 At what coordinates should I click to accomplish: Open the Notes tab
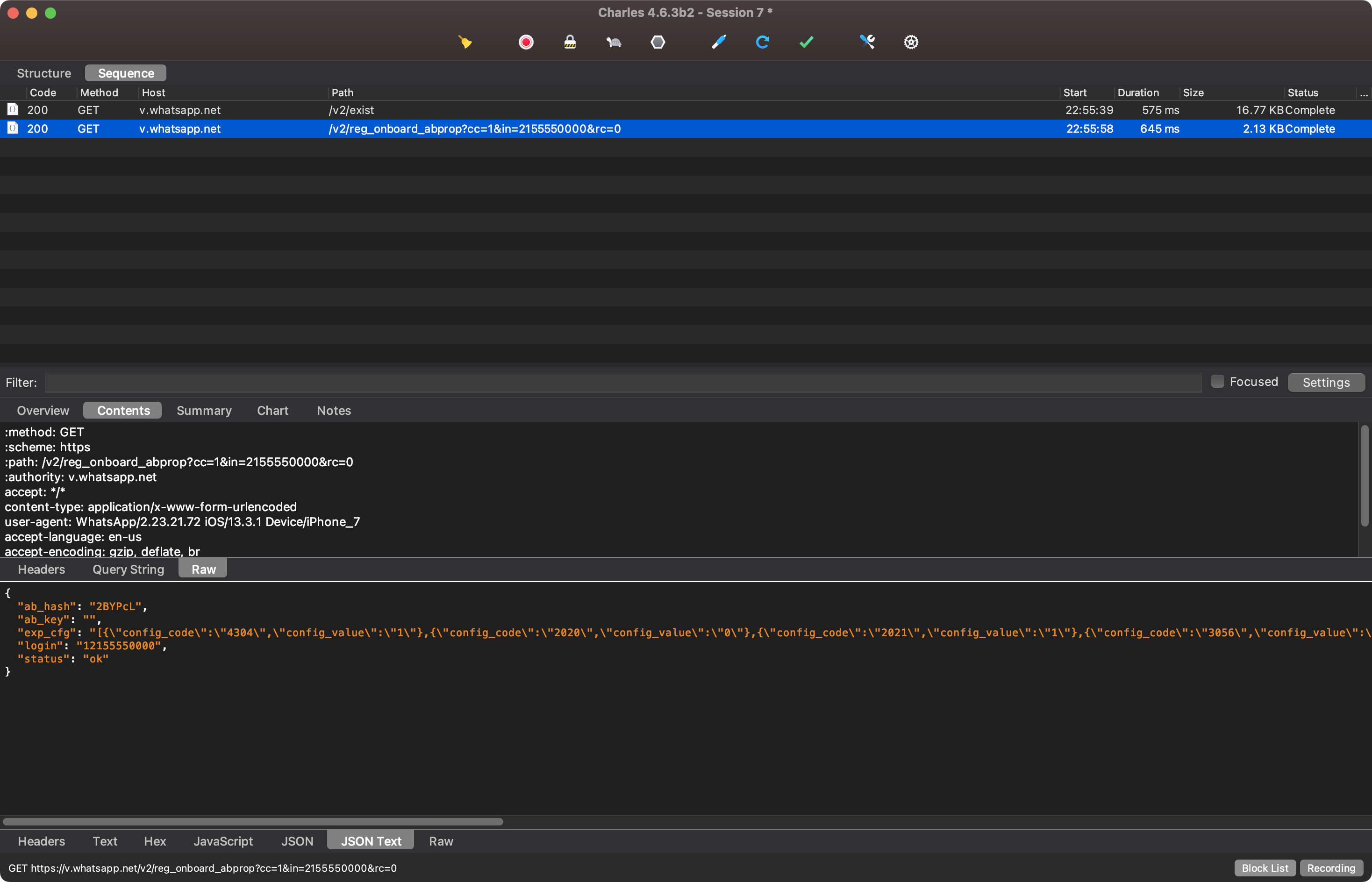[334, 410]
